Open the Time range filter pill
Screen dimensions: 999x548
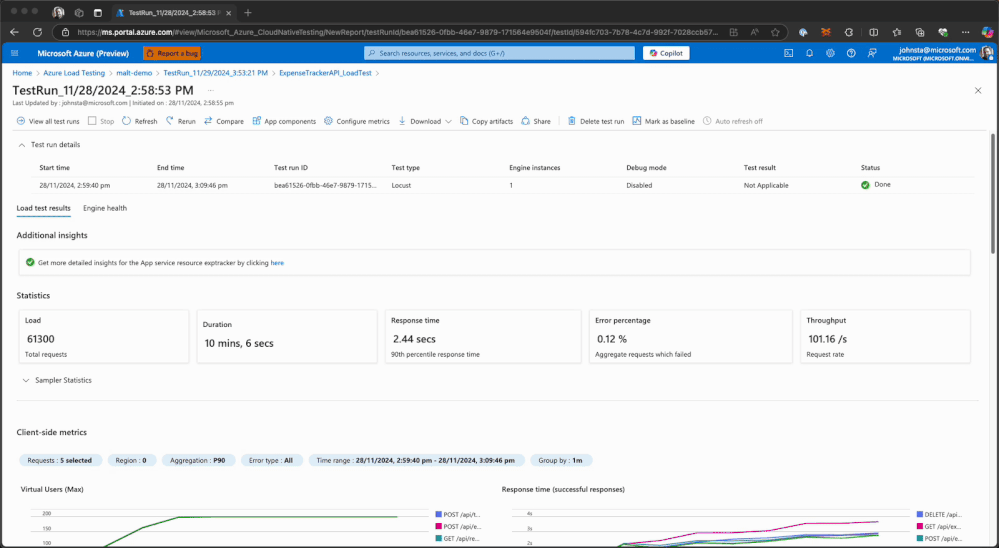click(417, 460)
